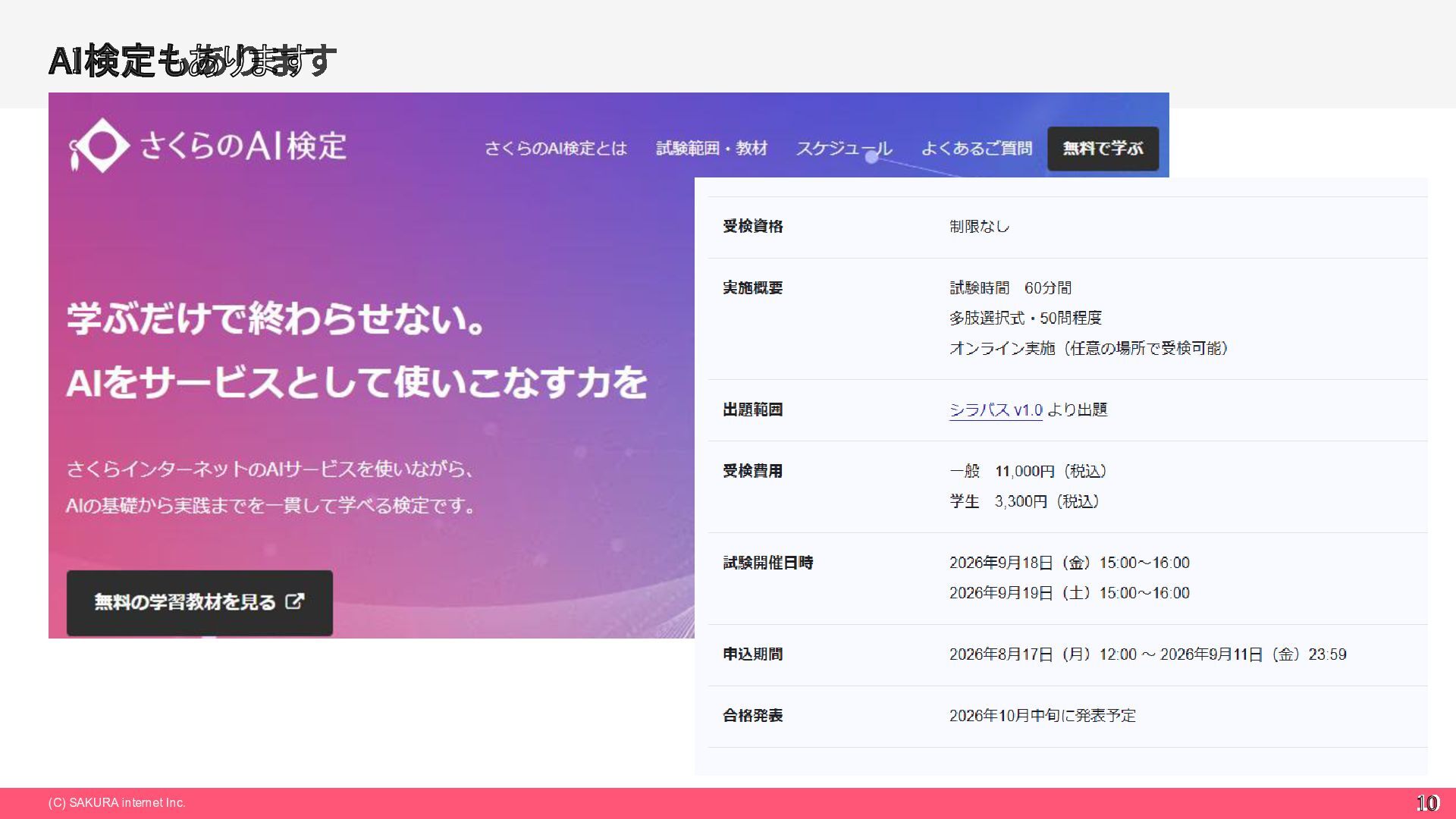This screenshot has width=1456, height=819.
Task: Click the 無料の学習教材を見る button
Action: coord(199,603)
